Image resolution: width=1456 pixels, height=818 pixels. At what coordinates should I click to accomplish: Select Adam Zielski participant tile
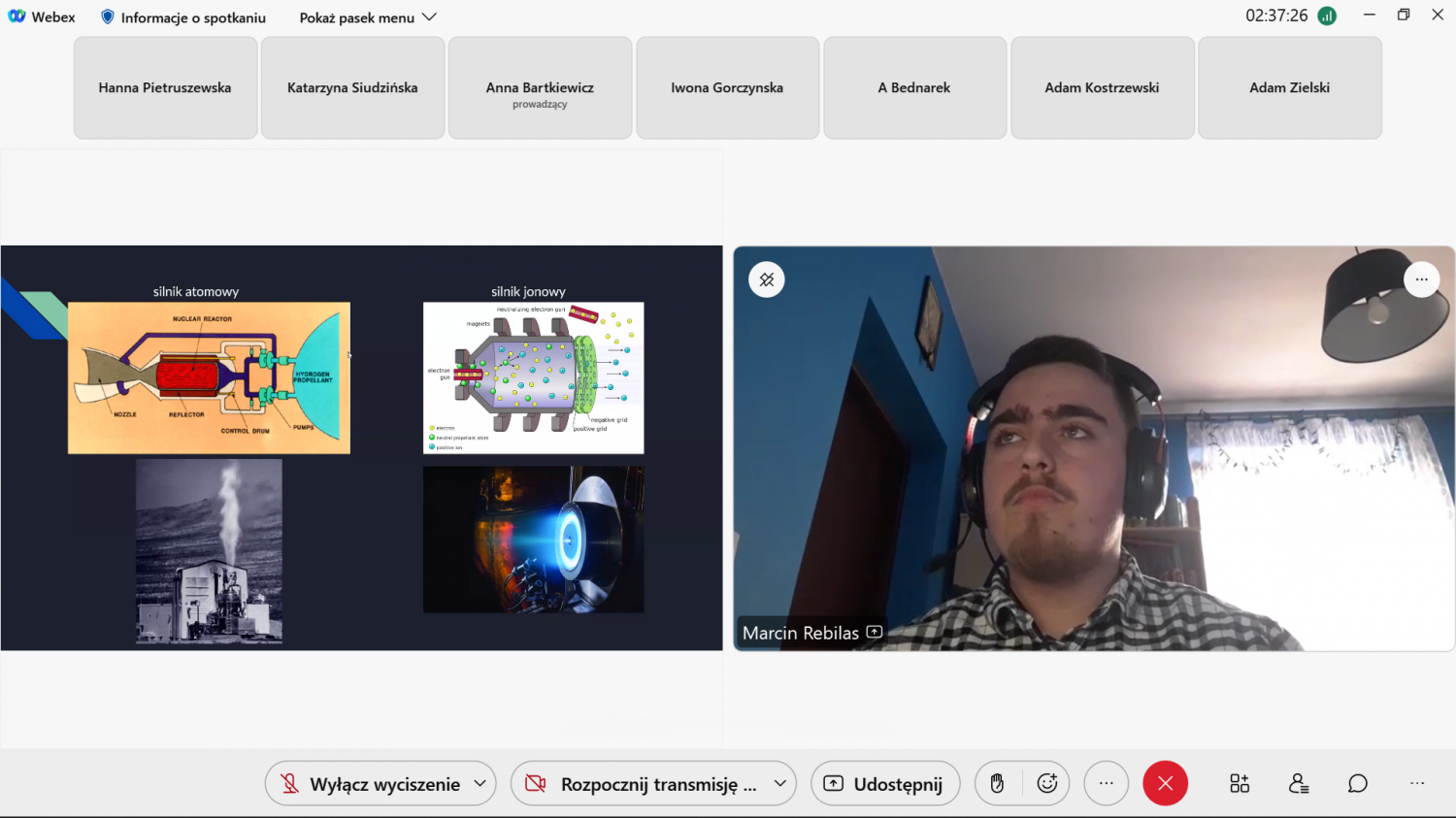coord(1290,87)
